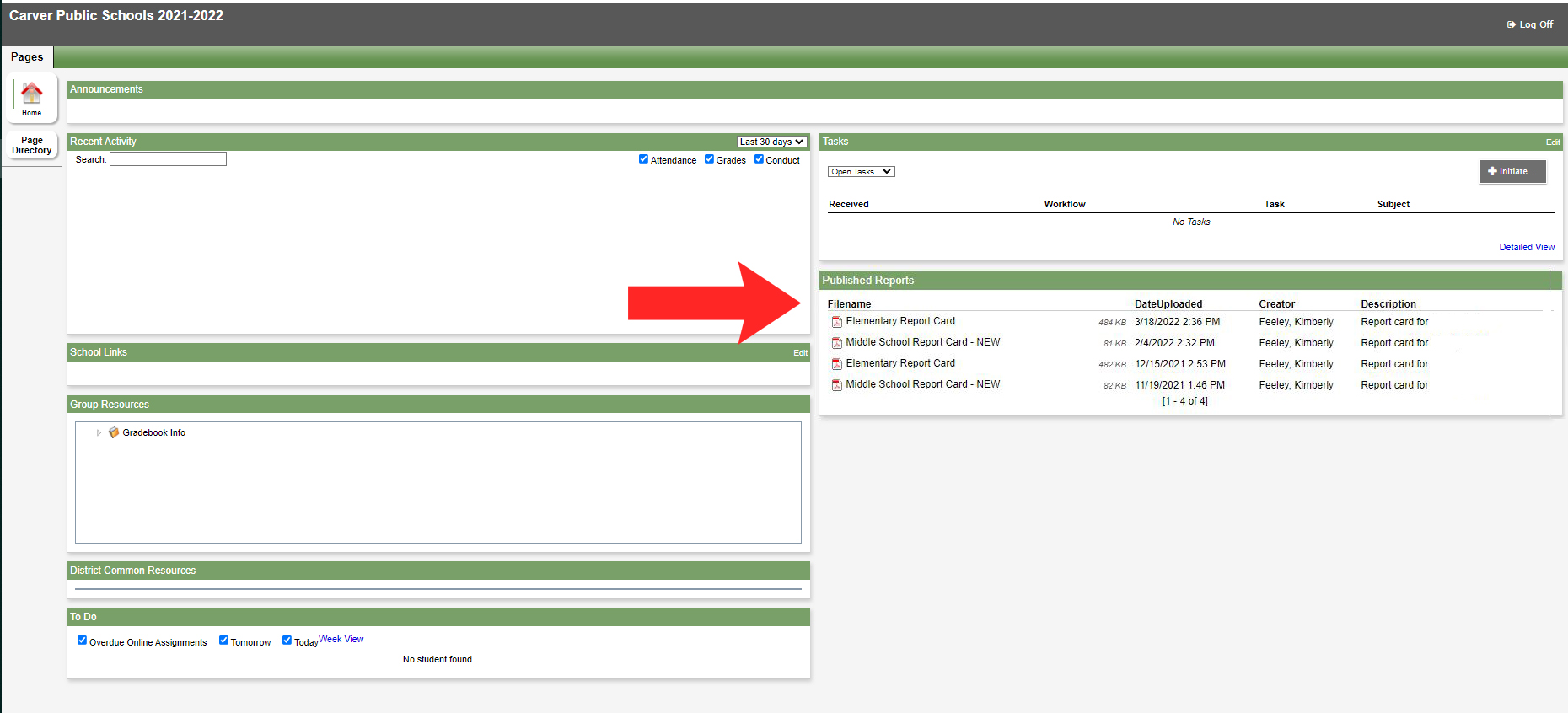
Task: Open PDF icon for 3/18/2022 Elementary Report Card
Action: [836, 322]
